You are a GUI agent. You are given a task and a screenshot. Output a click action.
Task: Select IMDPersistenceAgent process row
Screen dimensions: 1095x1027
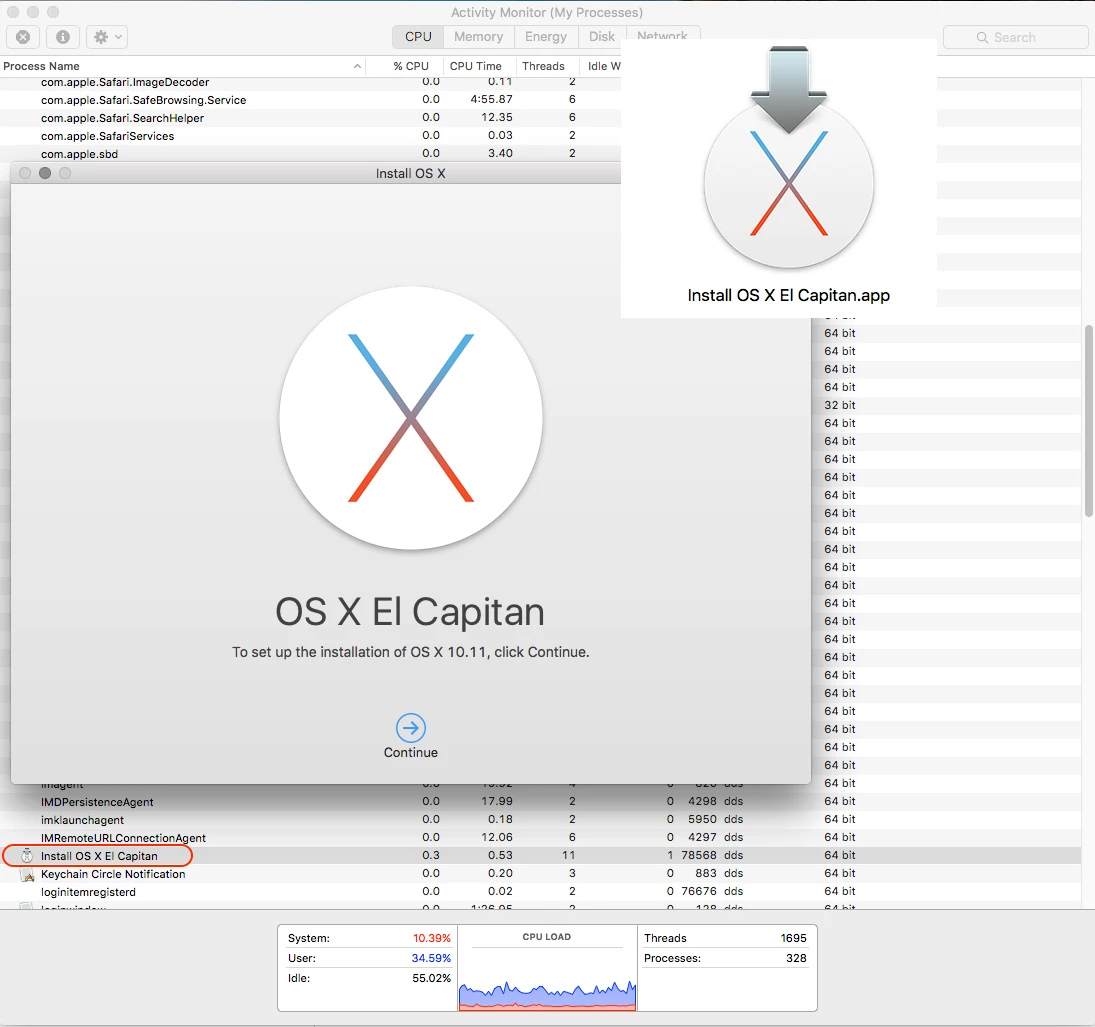click(541, 801)
